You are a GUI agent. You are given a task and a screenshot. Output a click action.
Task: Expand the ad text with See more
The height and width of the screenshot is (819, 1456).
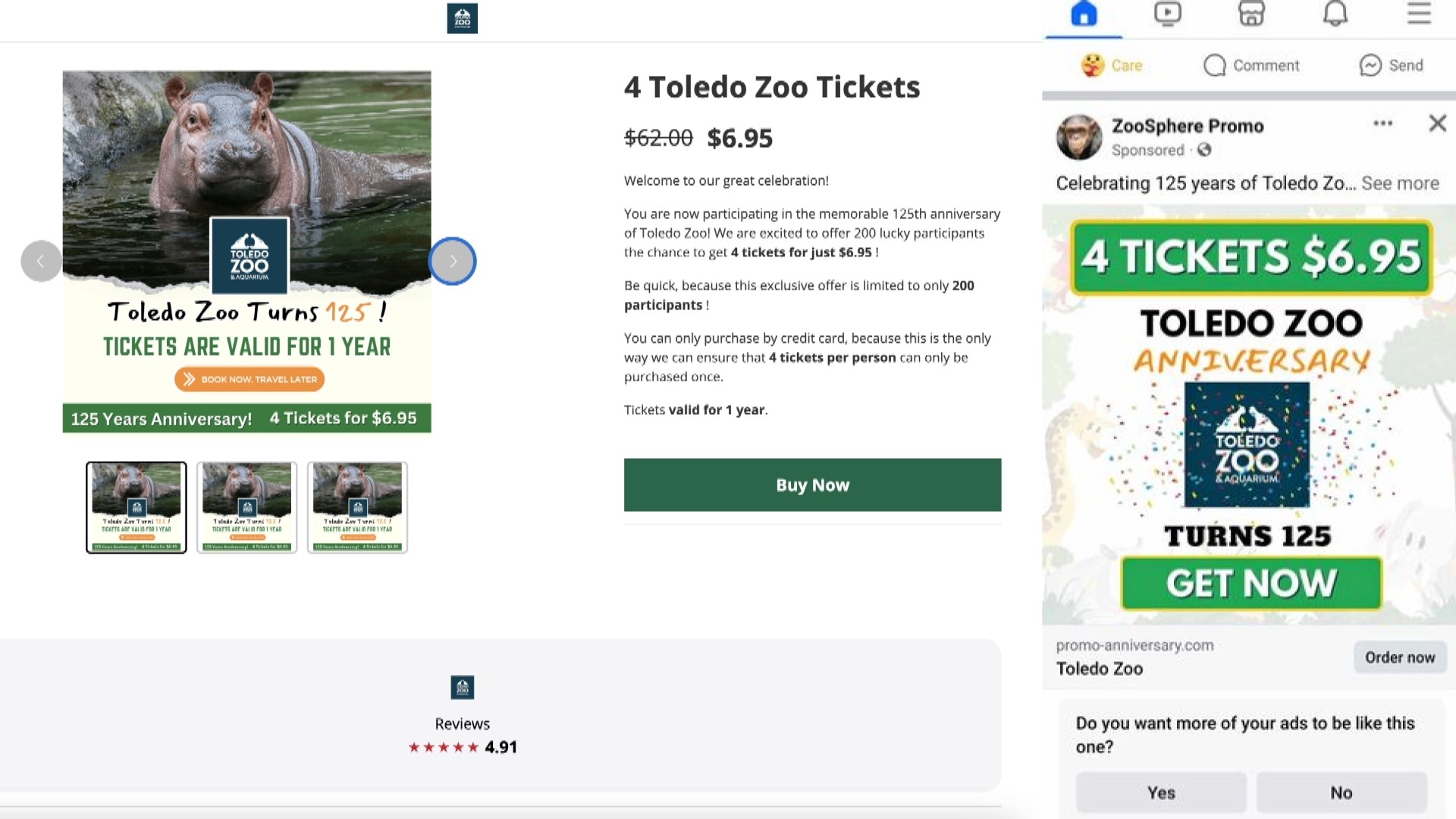(x=1401, y=183)
